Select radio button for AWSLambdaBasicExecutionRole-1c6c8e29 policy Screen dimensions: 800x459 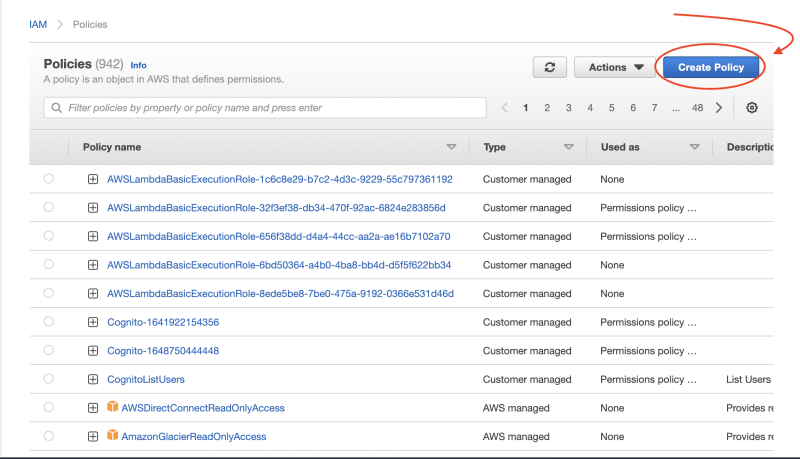(x=48, y=178)
